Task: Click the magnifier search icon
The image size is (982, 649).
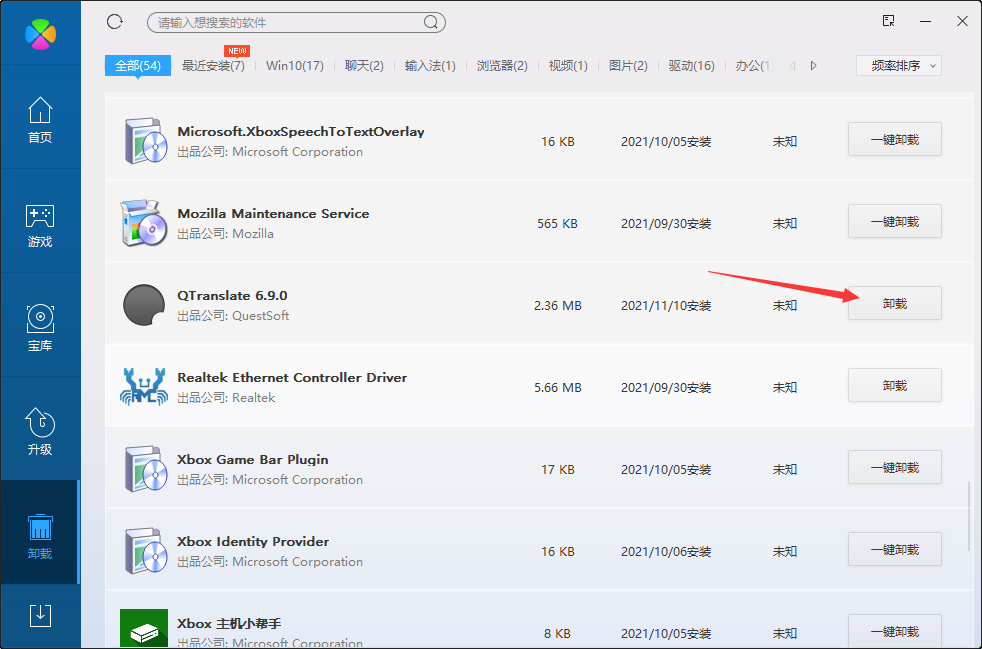Action: point(431,23)
